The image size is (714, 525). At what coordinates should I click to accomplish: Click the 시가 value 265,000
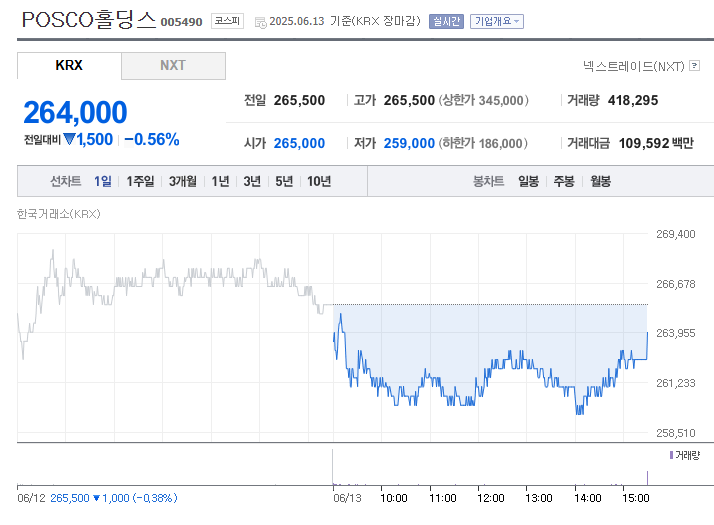tap(299, 143)
